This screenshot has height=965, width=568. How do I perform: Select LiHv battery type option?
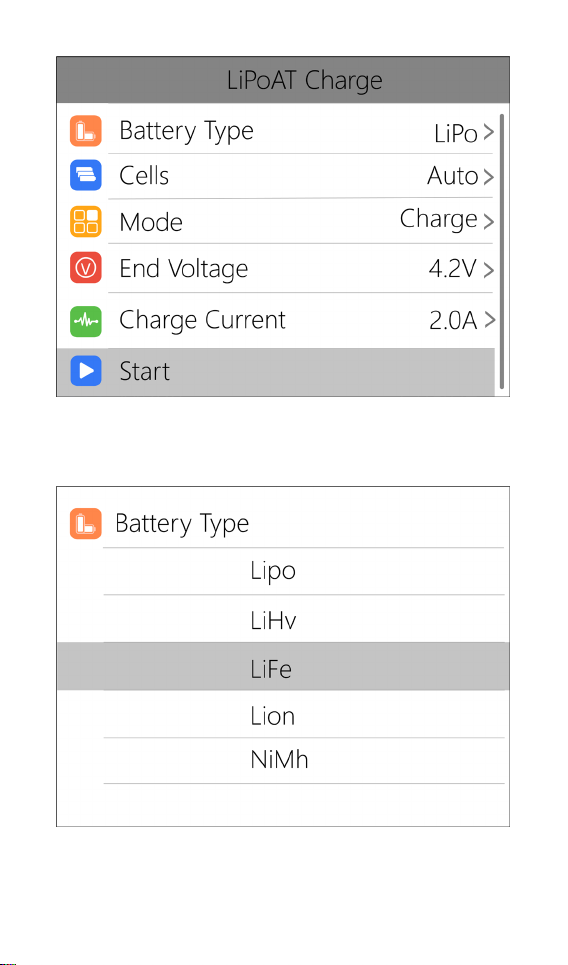tap(303, 619)
